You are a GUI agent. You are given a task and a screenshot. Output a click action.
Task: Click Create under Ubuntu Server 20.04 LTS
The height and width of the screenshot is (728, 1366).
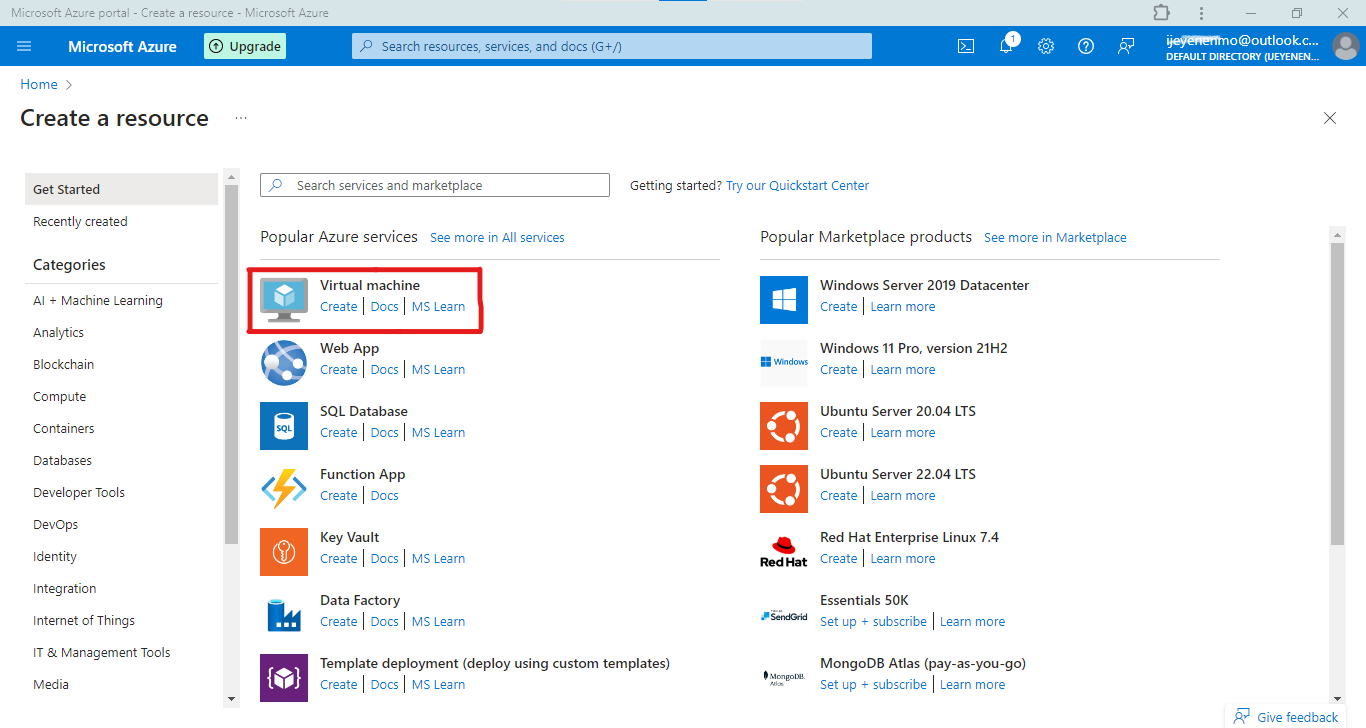coord(839,433)
